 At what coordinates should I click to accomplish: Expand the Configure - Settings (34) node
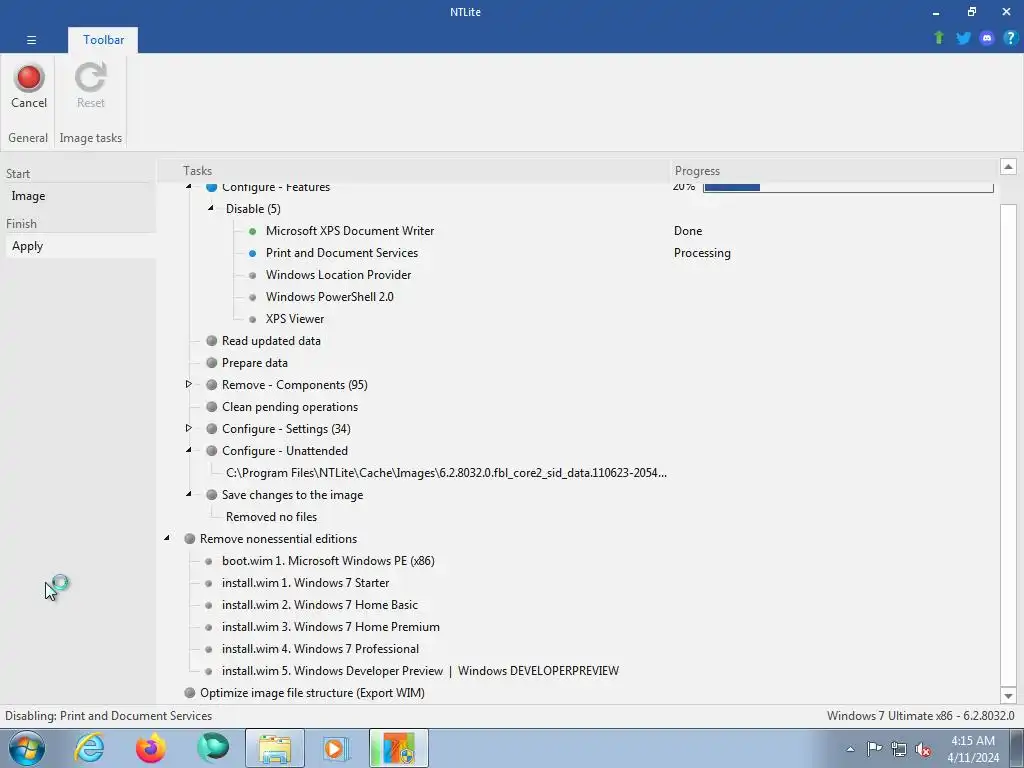[x=188, y=428]
